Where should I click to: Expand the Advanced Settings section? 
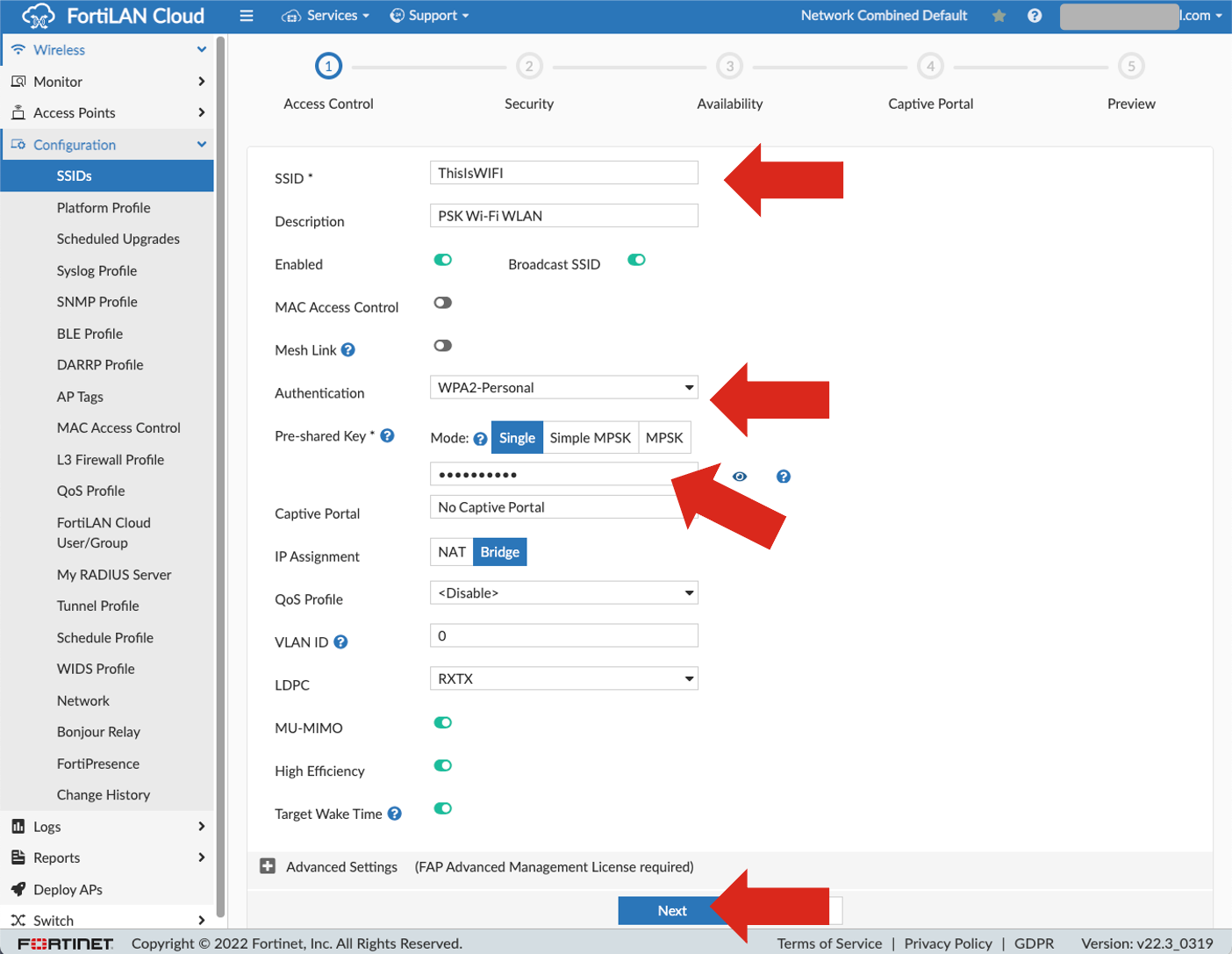tap(267, 866)
